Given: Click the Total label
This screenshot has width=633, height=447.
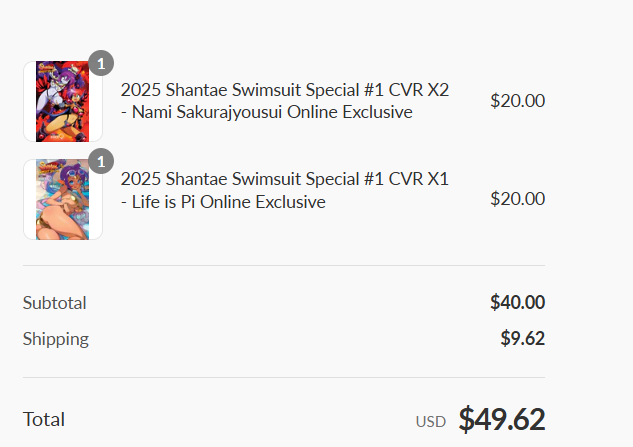Looking at the screenshot, I should pos(44,419).
